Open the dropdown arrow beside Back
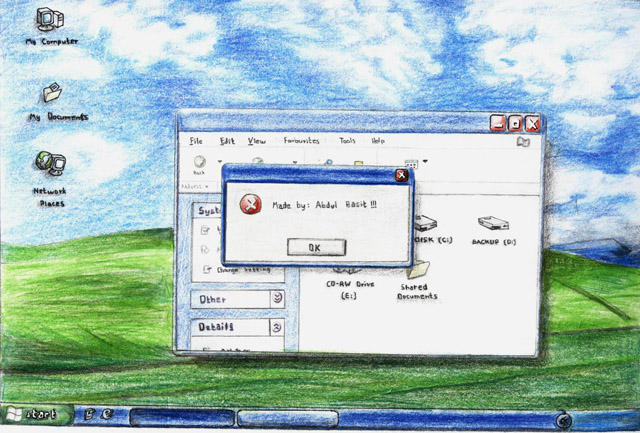The image size is (640, 433). tap(220, 162)
